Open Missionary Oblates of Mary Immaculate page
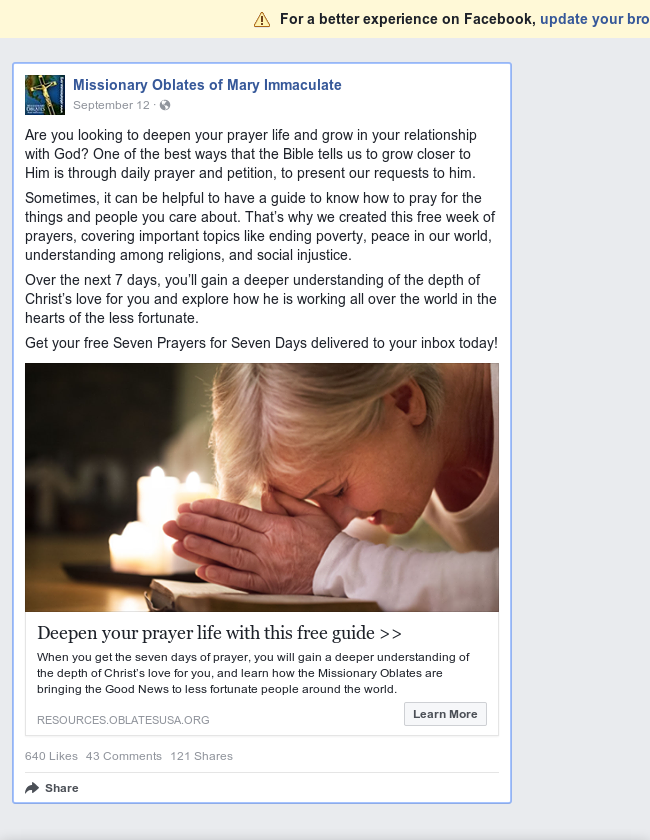650x840 pixels. click(x=207, y=85)
